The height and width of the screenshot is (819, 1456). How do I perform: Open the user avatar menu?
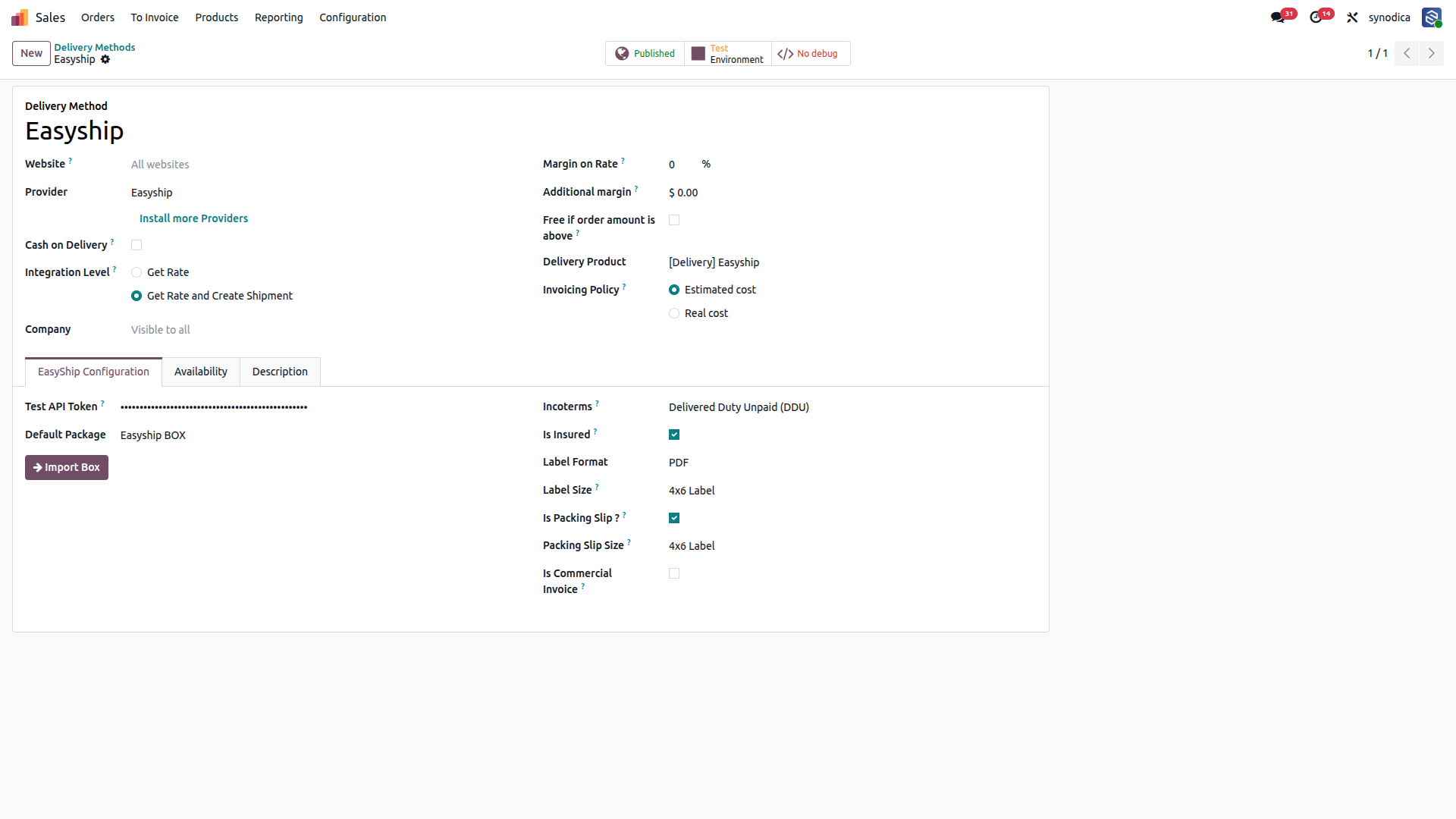click(1432, 17)
